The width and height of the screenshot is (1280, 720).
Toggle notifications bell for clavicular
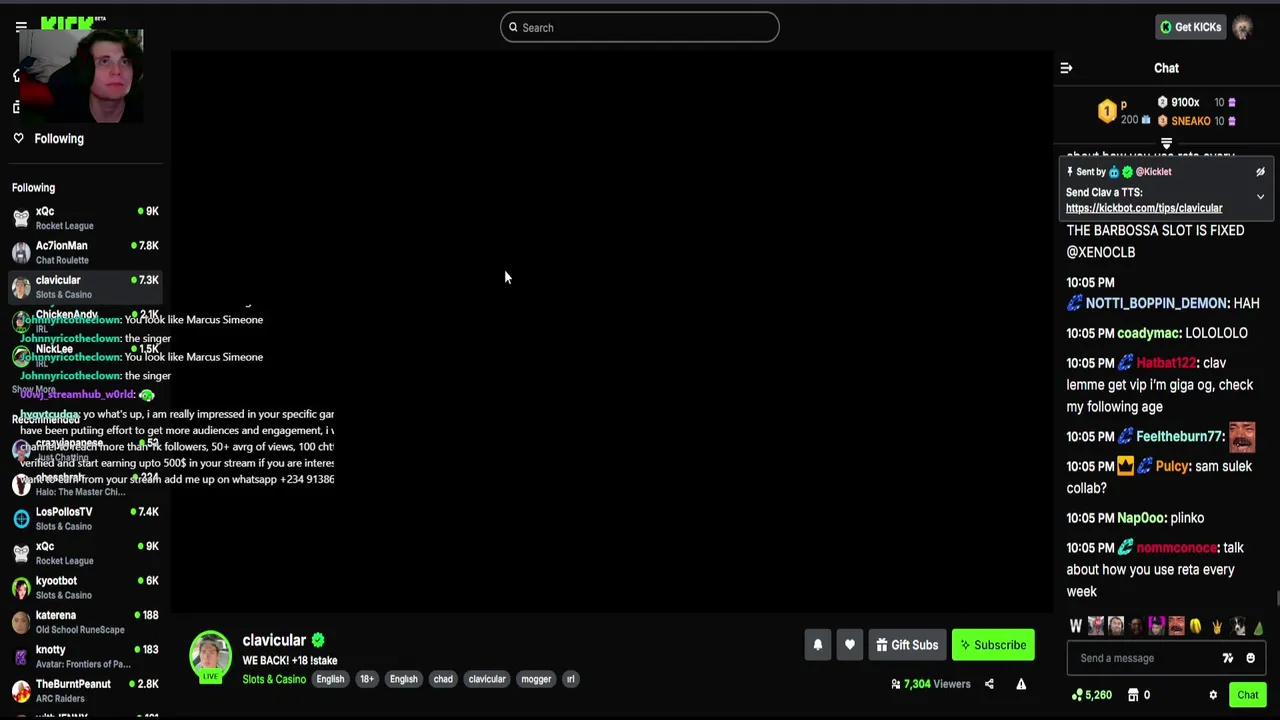click(x=818, y=645)
